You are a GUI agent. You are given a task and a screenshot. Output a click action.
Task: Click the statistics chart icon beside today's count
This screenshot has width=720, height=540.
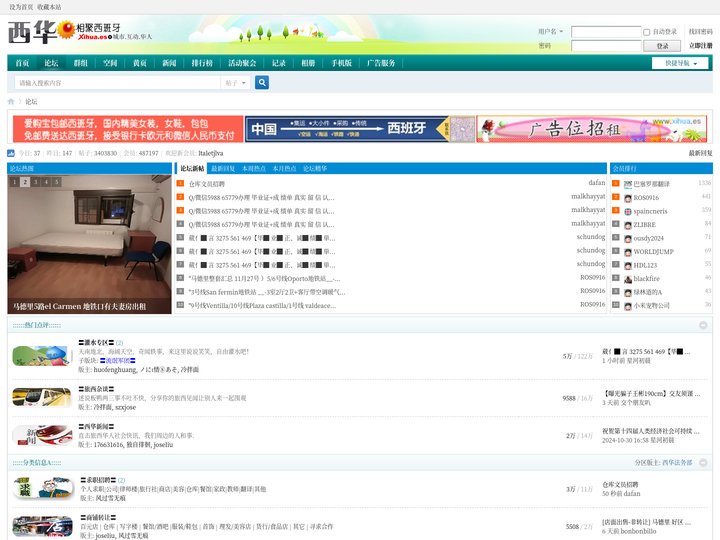11,153
